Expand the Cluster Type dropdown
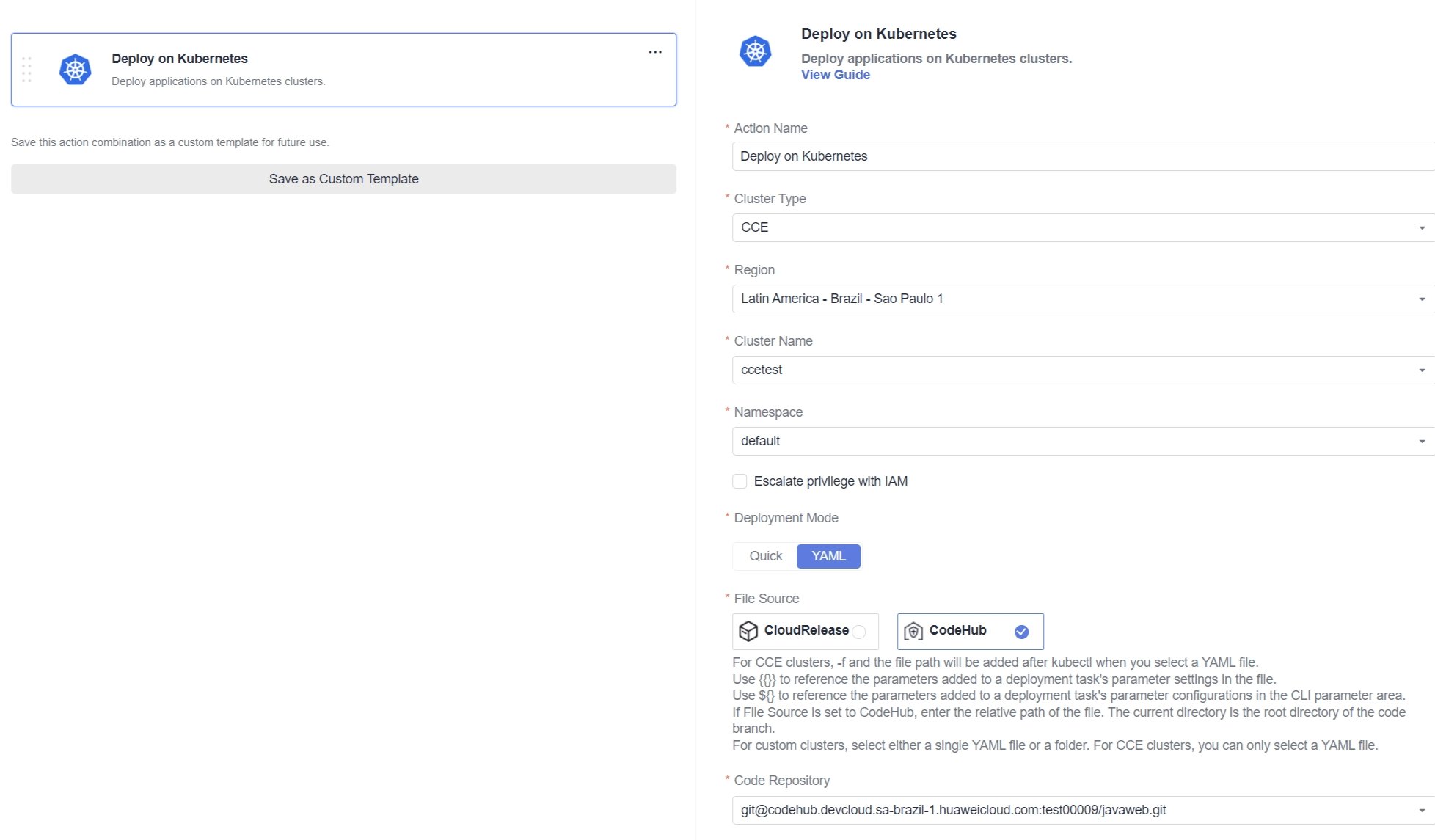Viewport: 1435px width, 840px height. coord(1422,228)
